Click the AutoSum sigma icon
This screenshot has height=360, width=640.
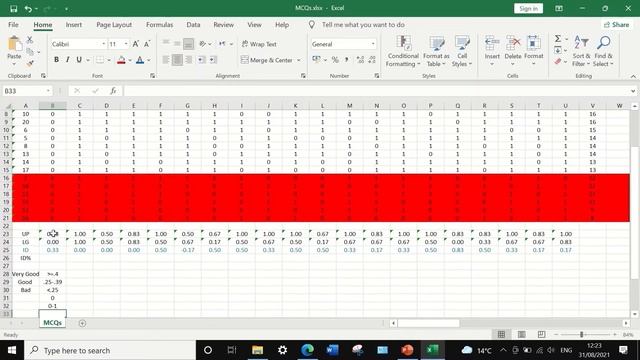558,39
